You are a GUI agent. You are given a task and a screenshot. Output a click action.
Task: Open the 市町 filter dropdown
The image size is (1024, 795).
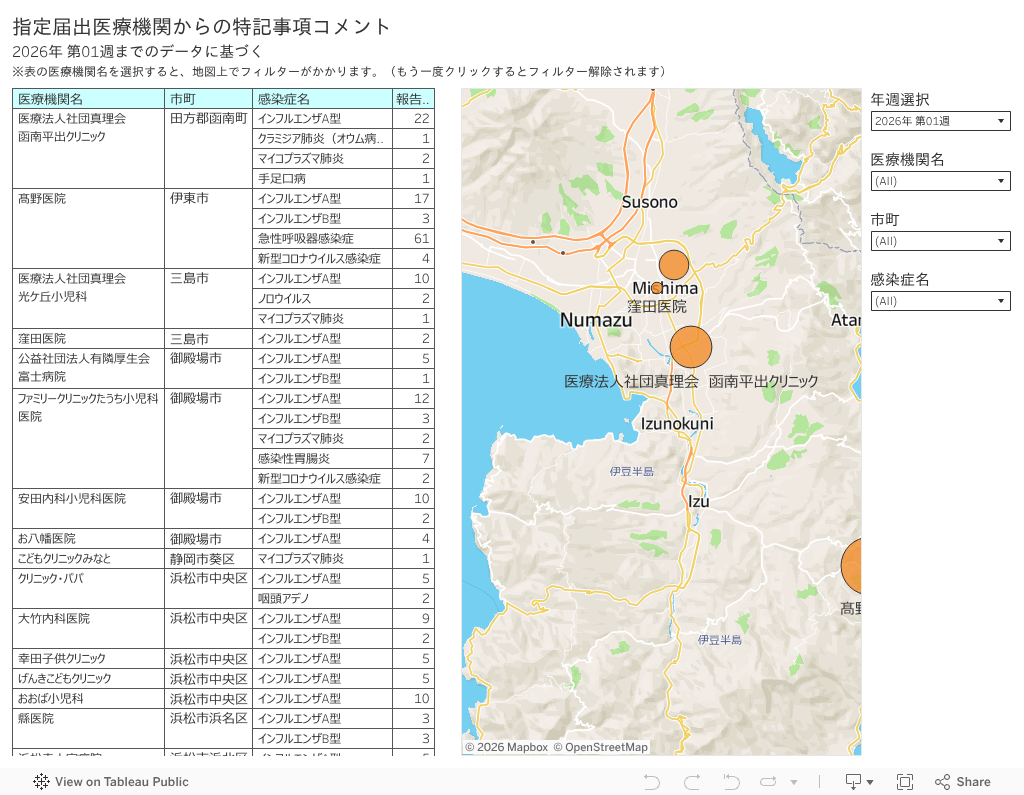pyautogui.click(x=940, y=241)
